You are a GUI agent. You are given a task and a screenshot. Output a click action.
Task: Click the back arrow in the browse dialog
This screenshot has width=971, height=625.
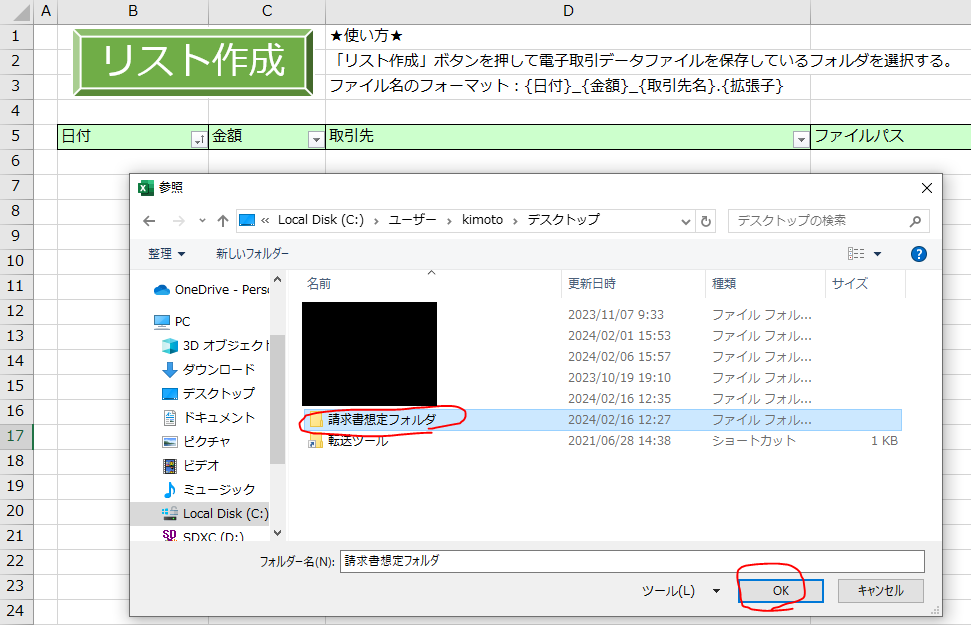(x=149, y=221)
